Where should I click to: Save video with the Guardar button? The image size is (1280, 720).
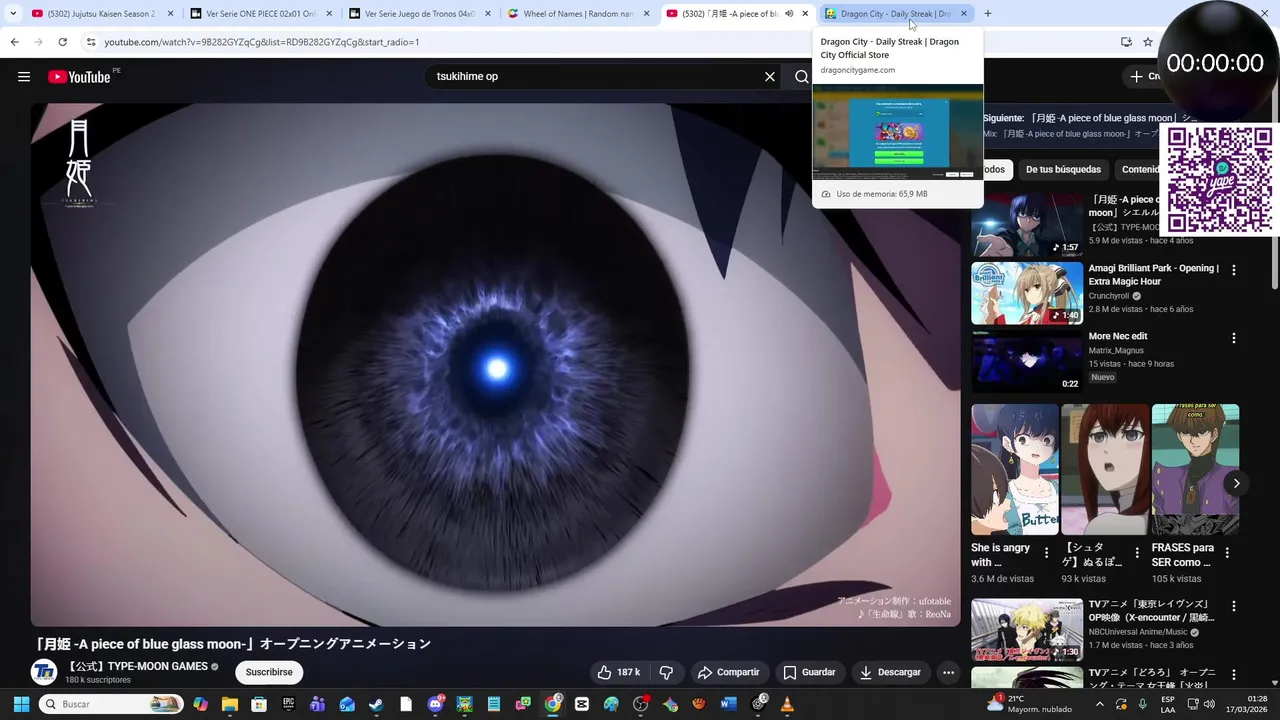(809, 672)
